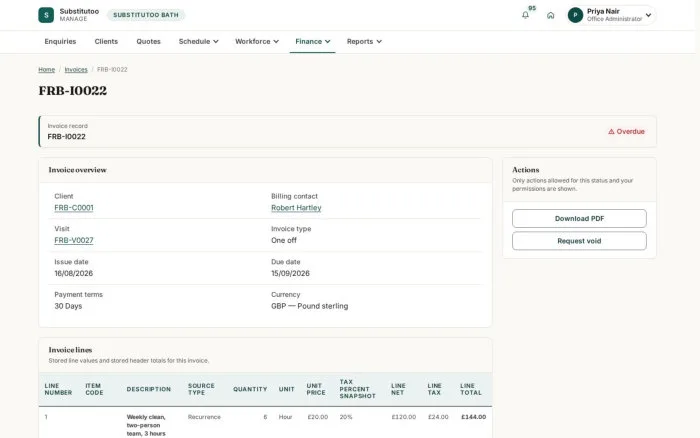Click the Line Total column header

pos(471,389)
